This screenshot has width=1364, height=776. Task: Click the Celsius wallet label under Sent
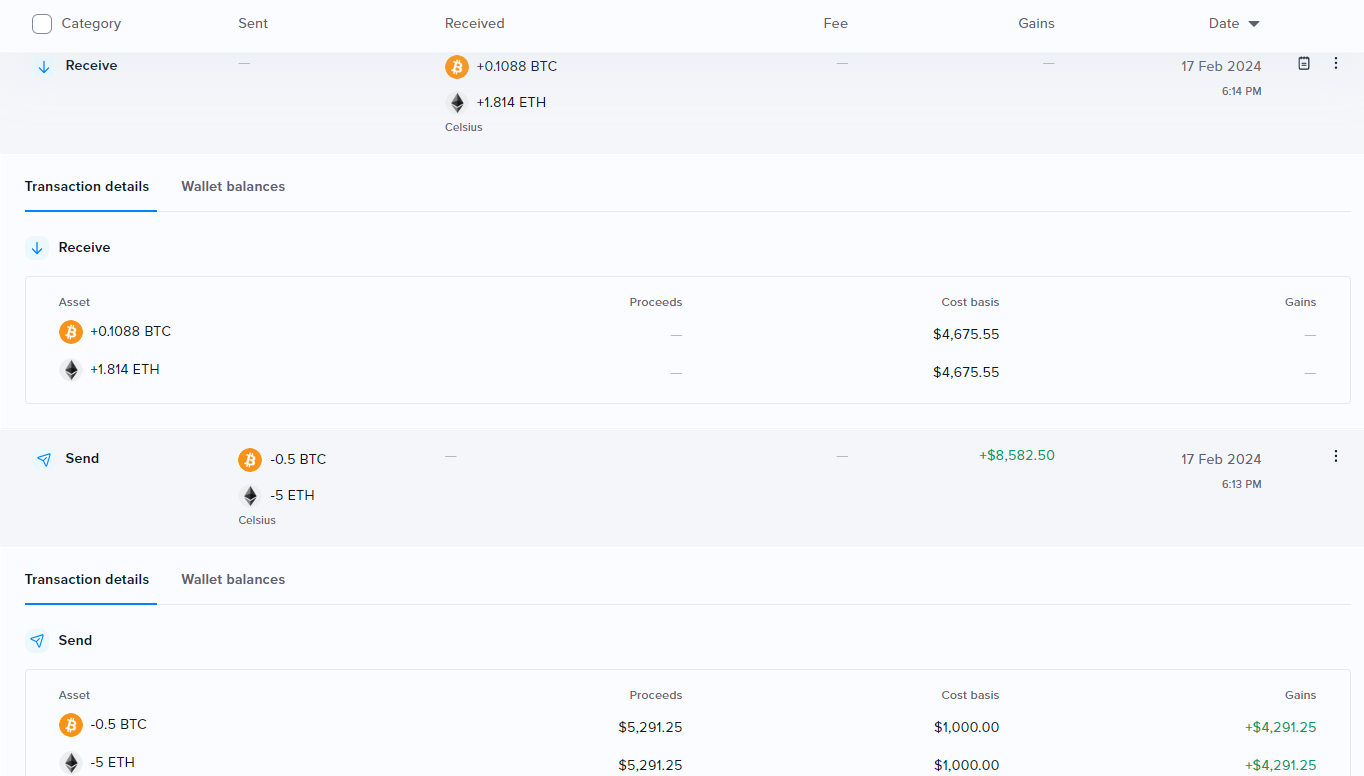257,521
